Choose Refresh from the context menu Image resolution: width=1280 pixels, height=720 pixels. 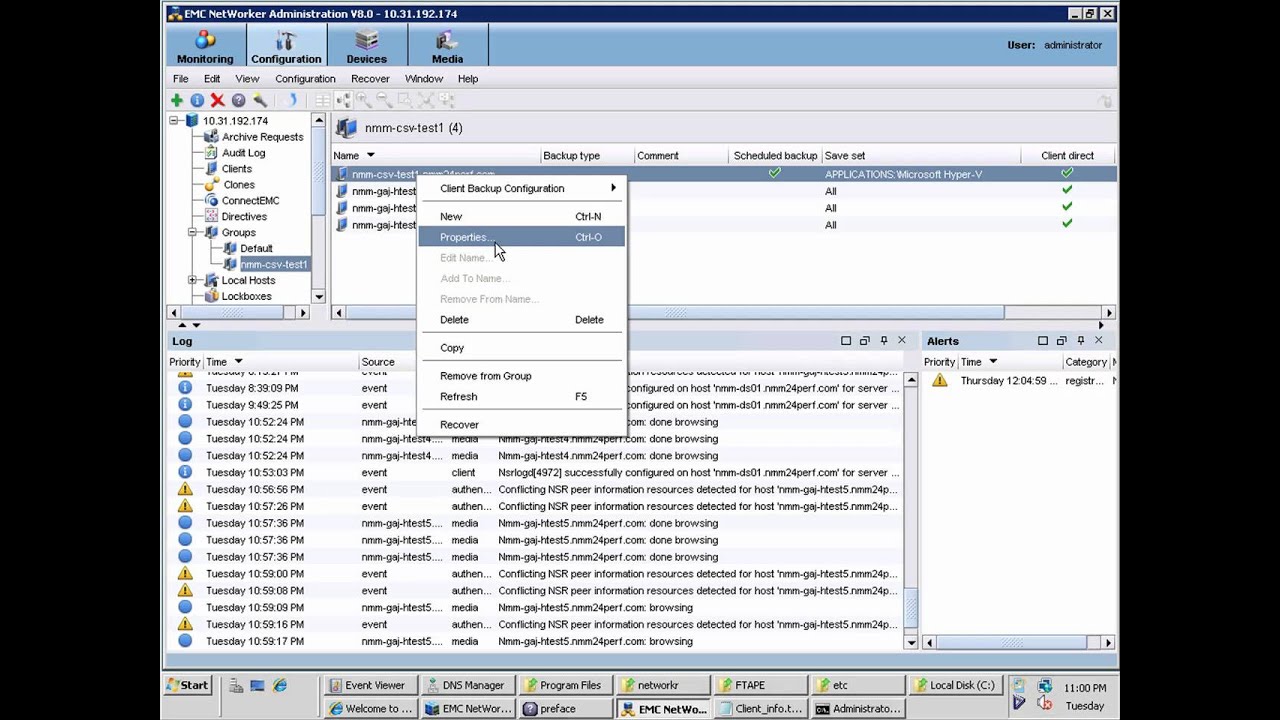click(522, 397)
